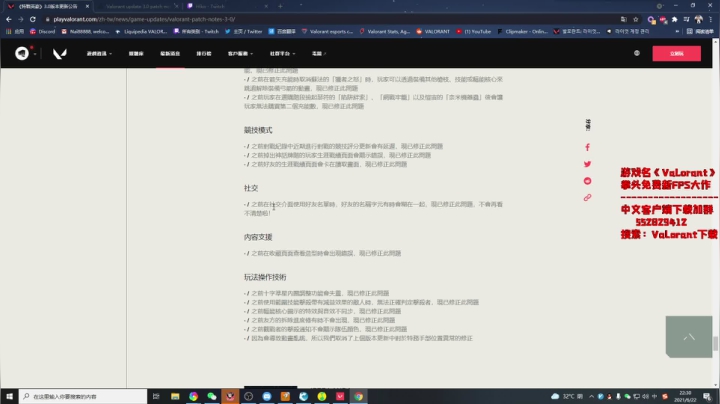Screen dimensions: 720x404
Task: Open the Chrome profile avatar
Action: (698, 19)
